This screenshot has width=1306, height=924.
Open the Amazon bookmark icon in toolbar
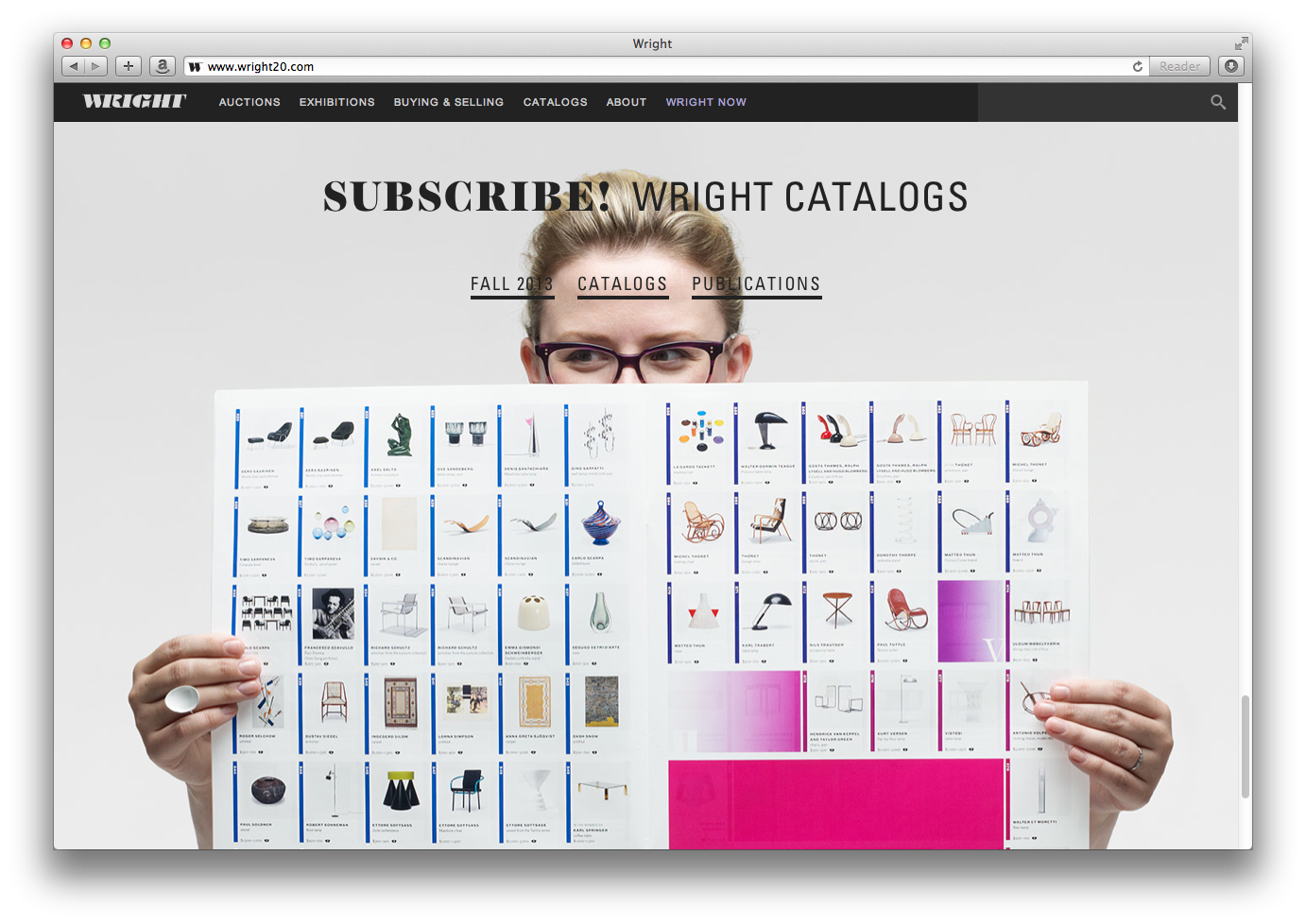tap(163, 66)
